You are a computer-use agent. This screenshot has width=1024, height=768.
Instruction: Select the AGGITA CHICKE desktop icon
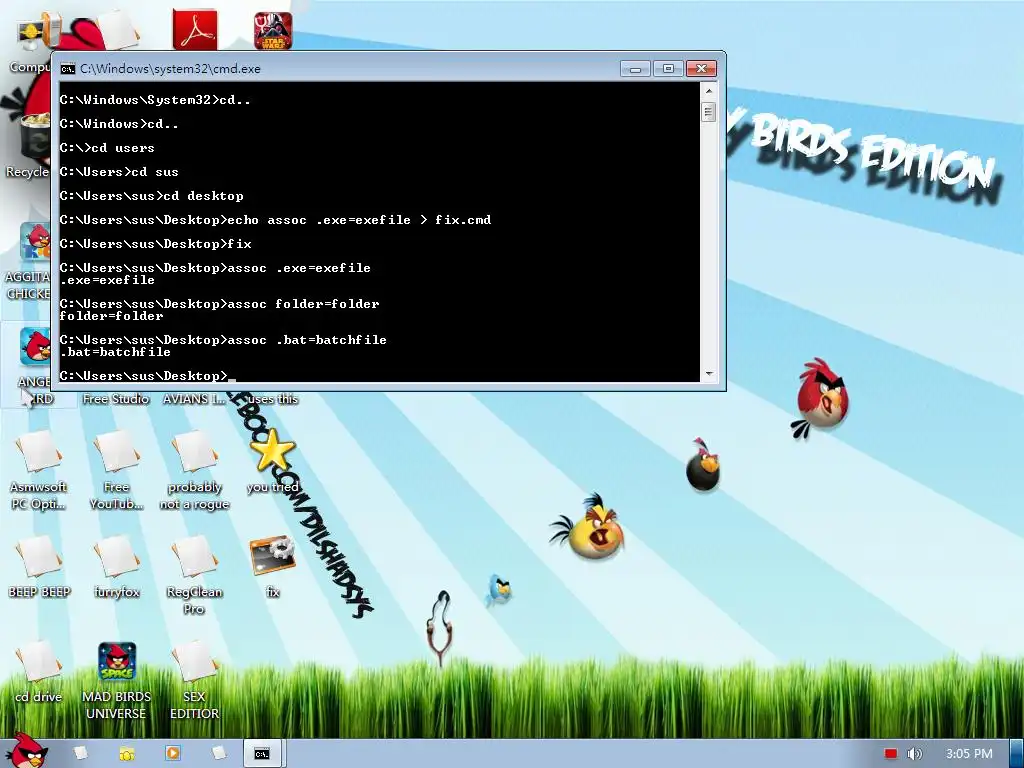[x=27, y=261]
